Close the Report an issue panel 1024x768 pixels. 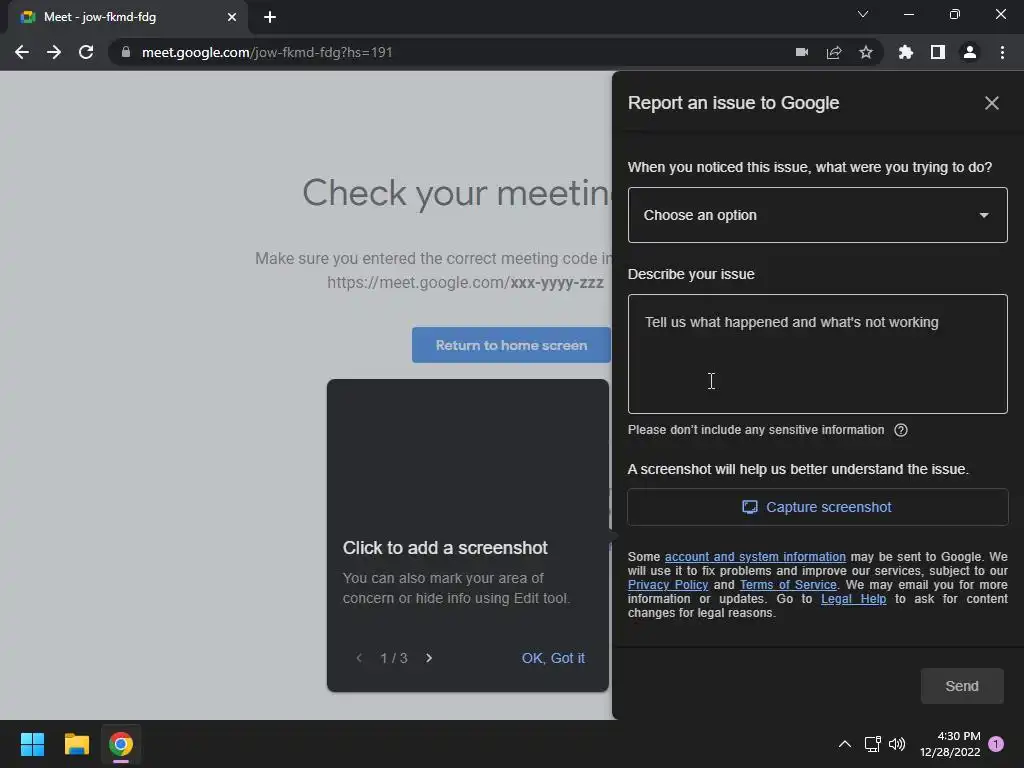coord(991,103)
